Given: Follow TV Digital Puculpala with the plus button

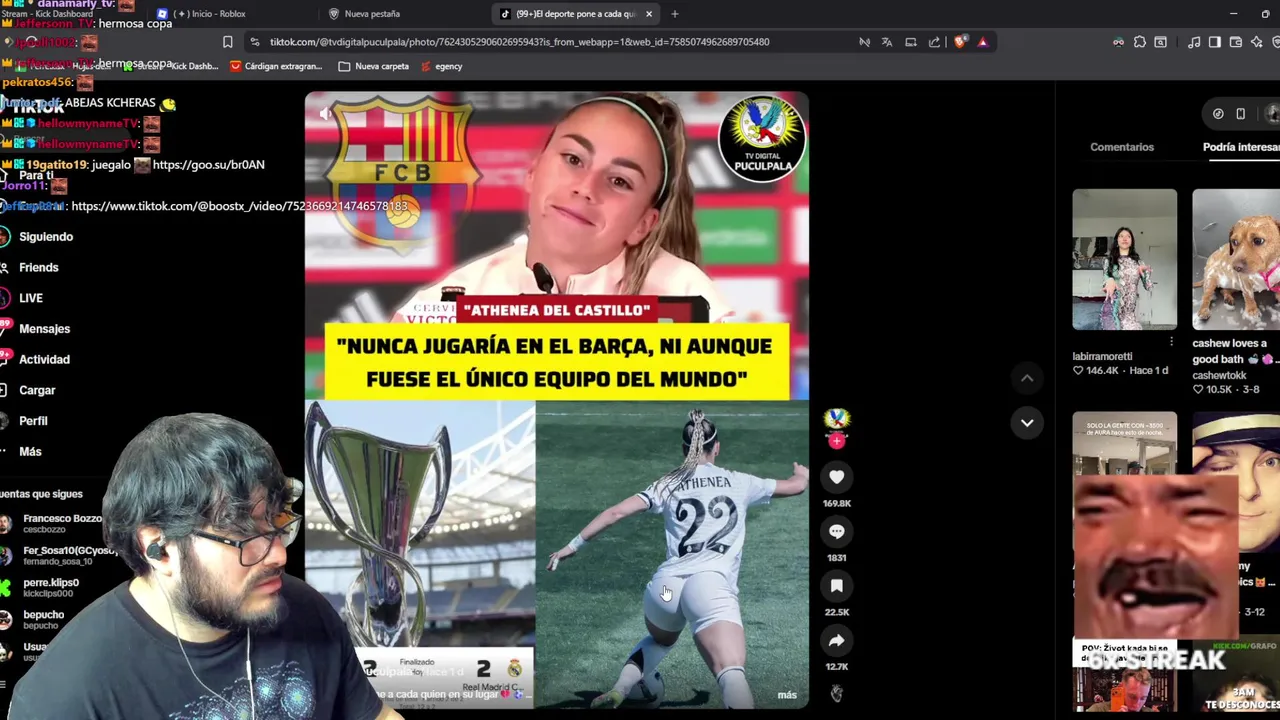Looking at the screenshot, I should (x=837, y=440).
